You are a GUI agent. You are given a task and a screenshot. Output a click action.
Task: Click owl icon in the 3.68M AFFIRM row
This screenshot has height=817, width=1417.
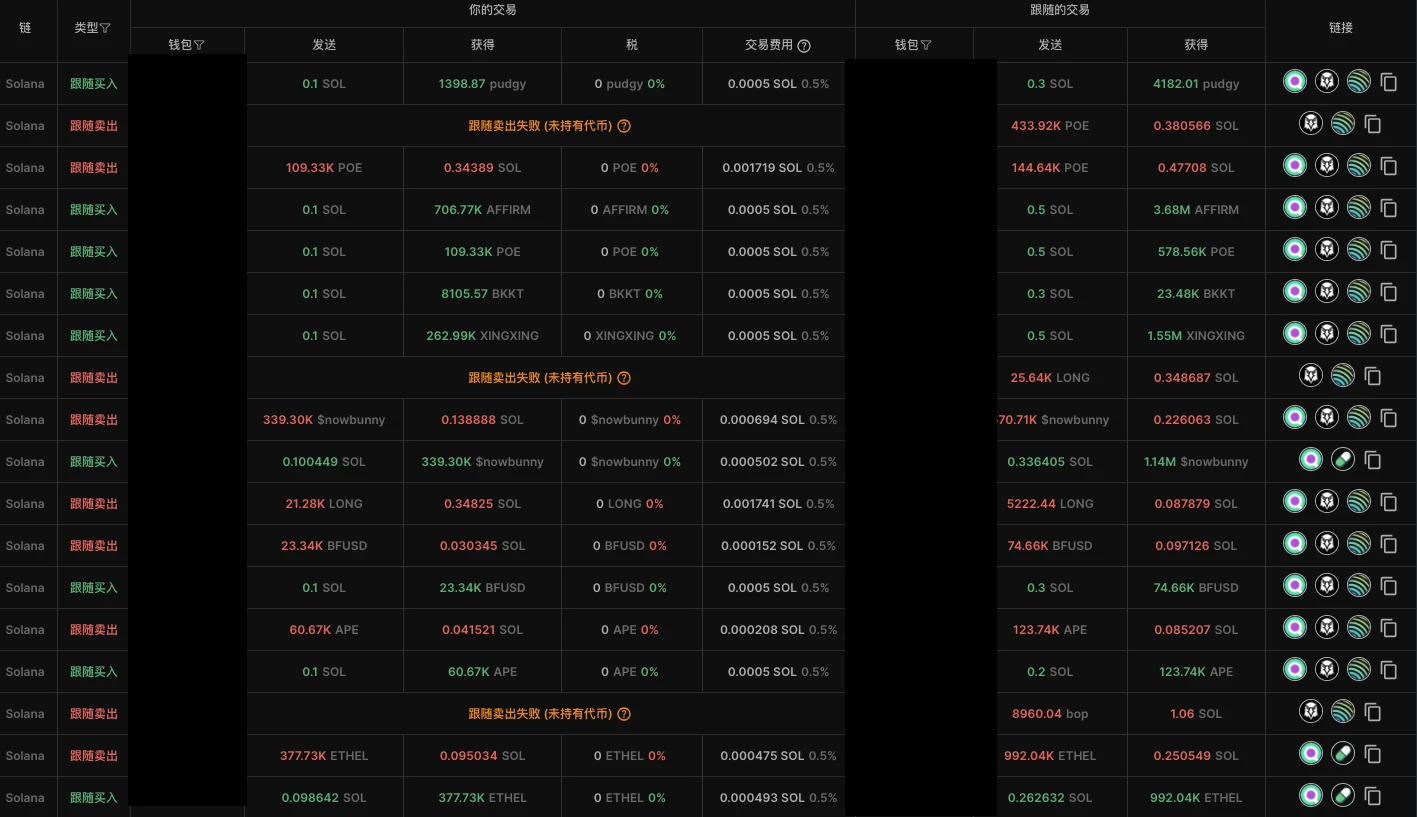pos(1326,208)
